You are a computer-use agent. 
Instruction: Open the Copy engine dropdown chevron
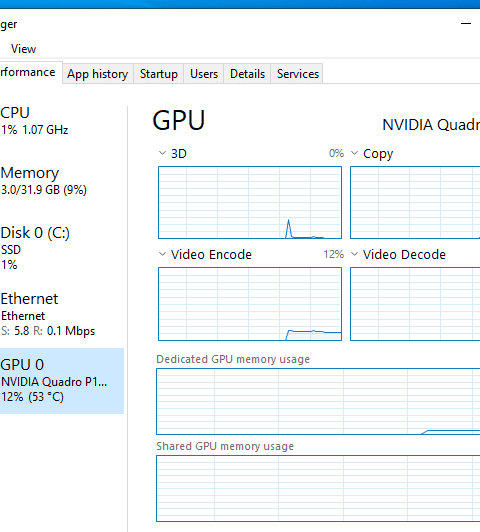tap(354, 153)
